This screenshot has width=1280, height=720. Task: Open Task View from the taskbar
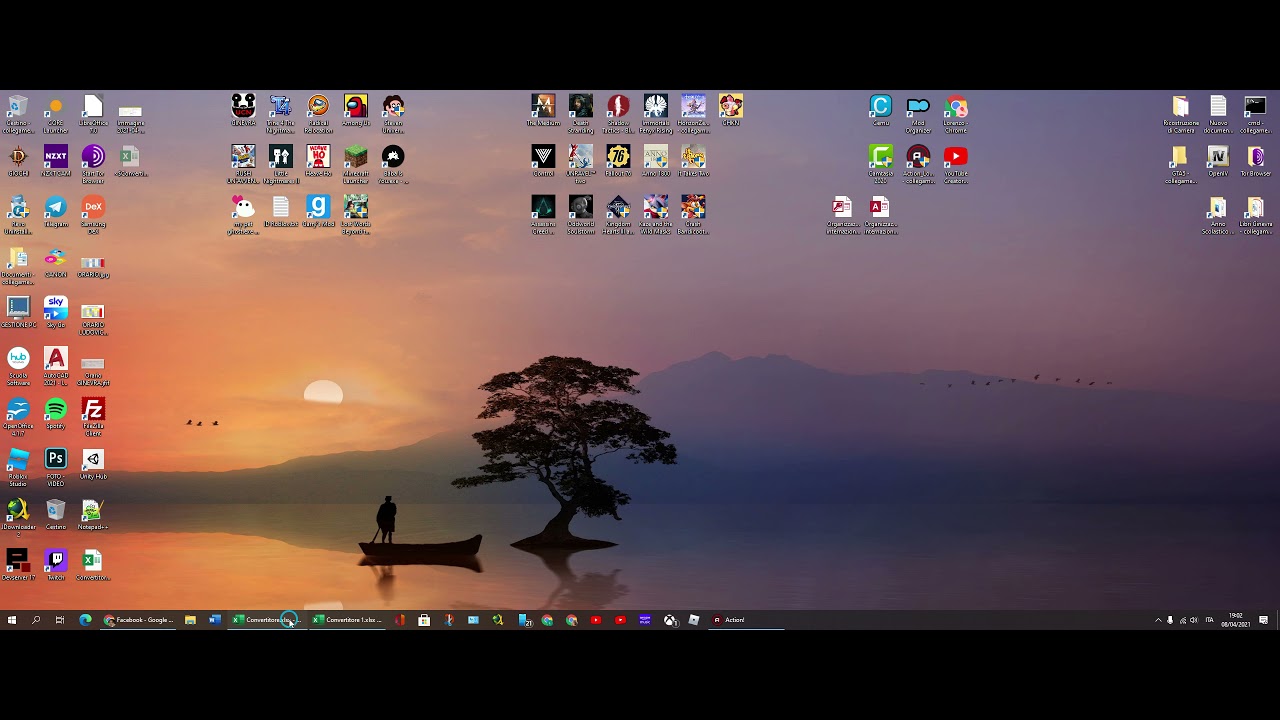click(60, 620)
